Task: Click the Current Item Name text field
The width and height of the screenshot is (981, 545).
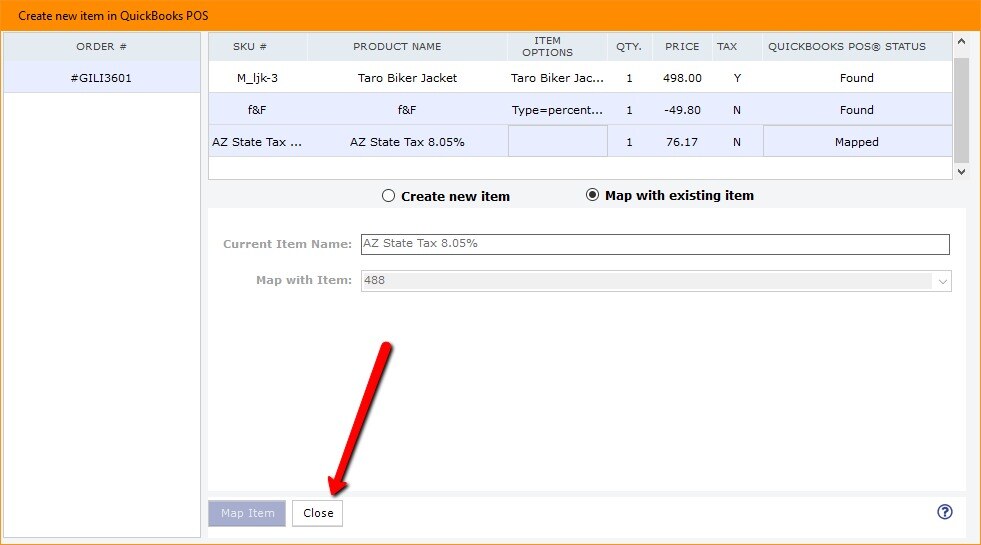Action: point(655,244)
